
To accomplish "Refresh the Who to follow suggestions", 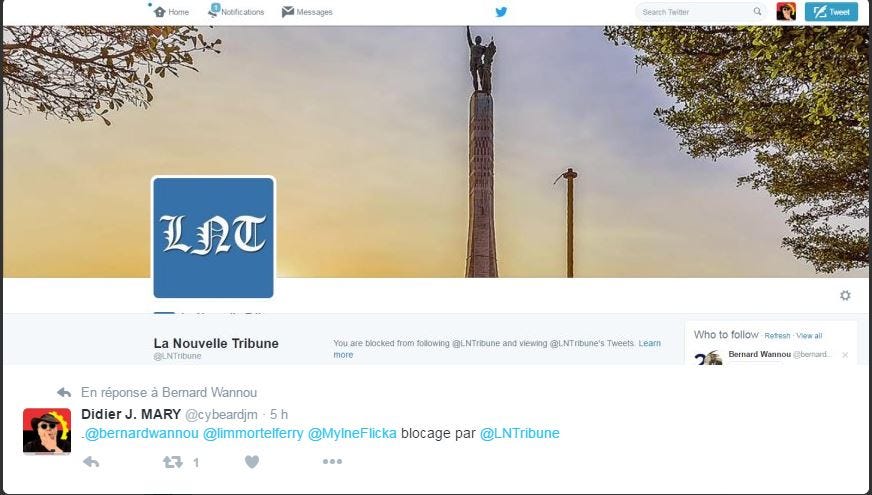I will point(777,335).
